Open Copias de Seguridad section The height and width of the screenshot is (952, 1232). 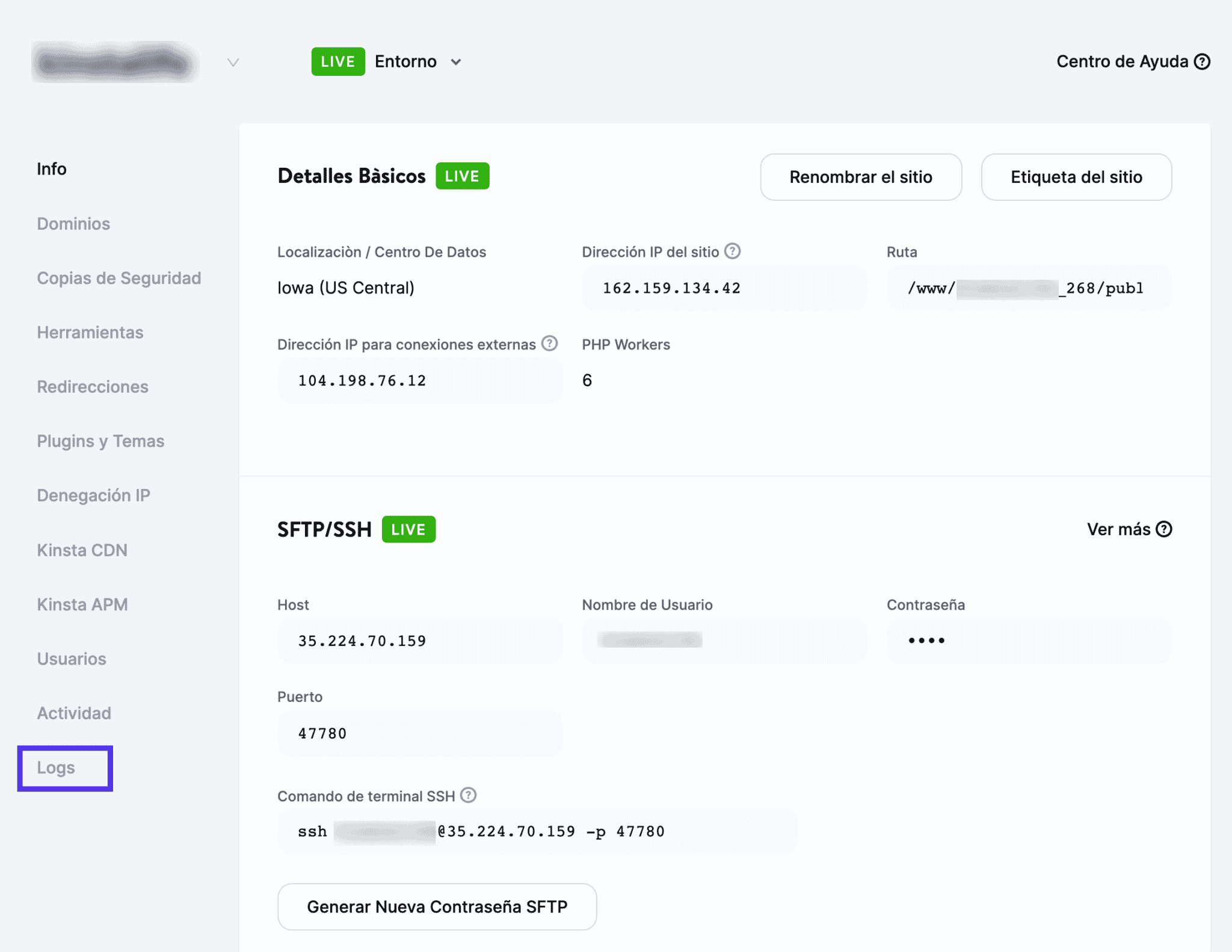tap(119, 278)
